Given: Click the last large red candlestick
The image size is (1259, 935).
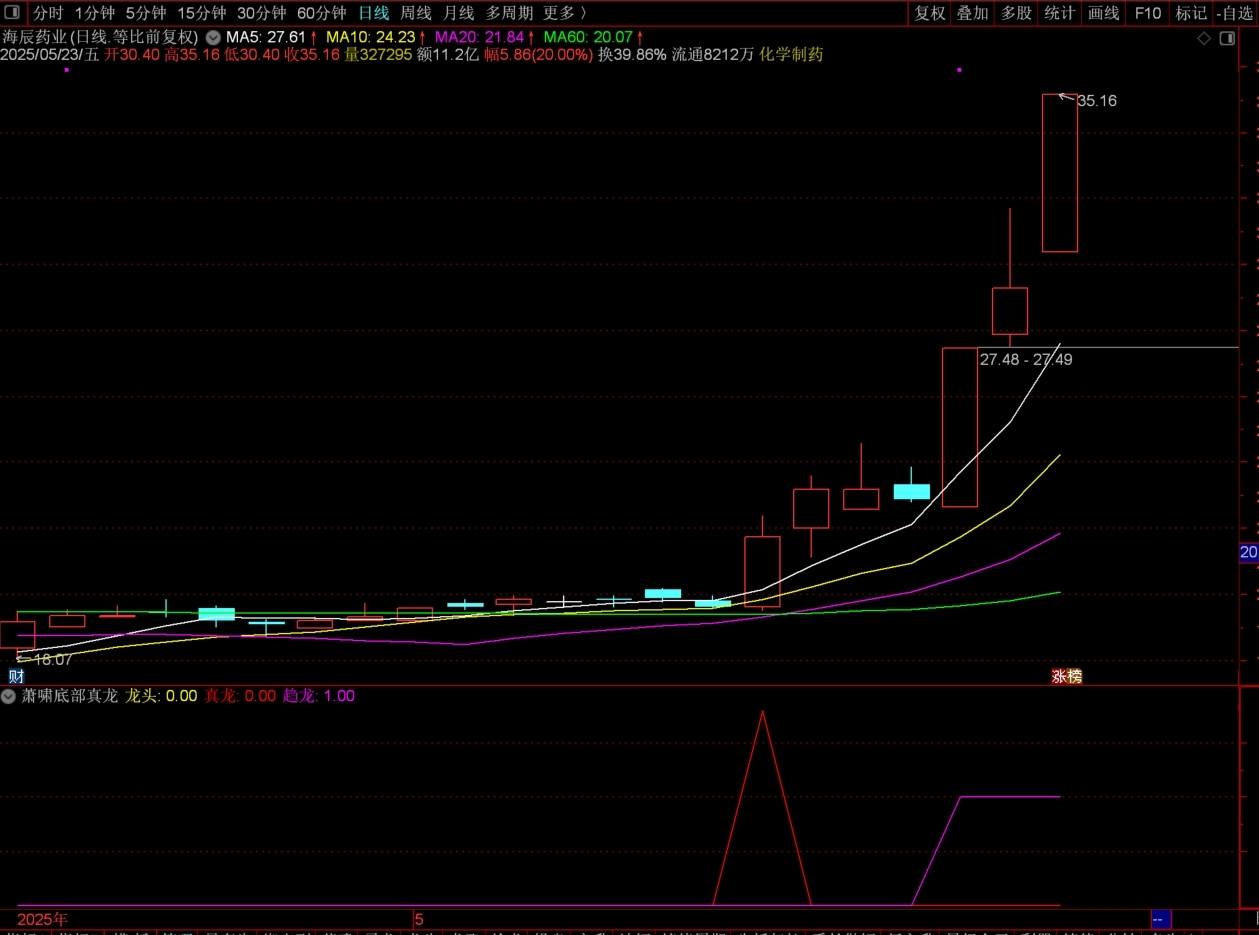Looking at the screenshot, I should click(x=1060, y=172).
